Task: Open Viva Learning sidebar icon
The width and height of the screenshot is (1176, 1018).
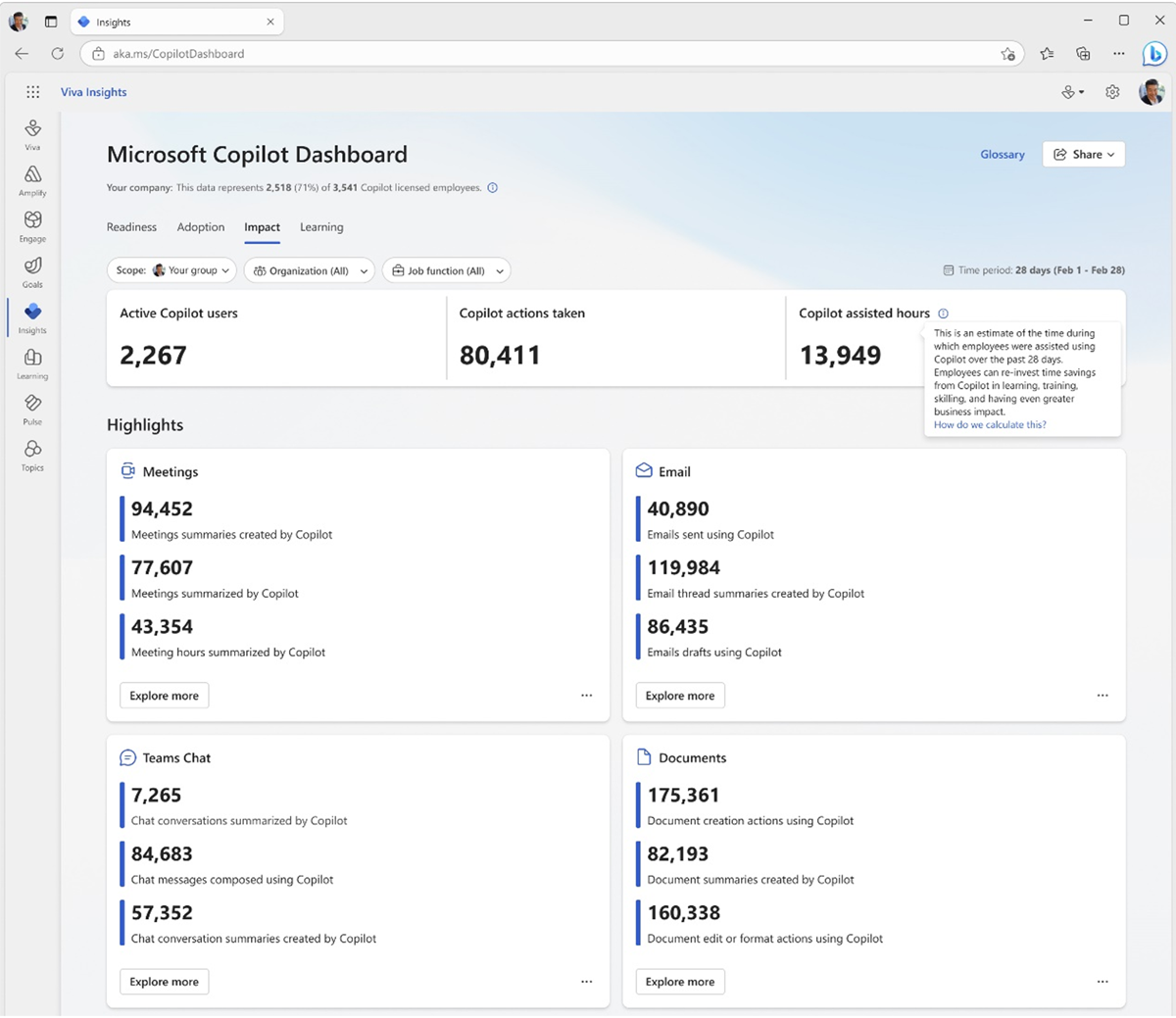Action: pyautogui.click(x=32, y=363)
